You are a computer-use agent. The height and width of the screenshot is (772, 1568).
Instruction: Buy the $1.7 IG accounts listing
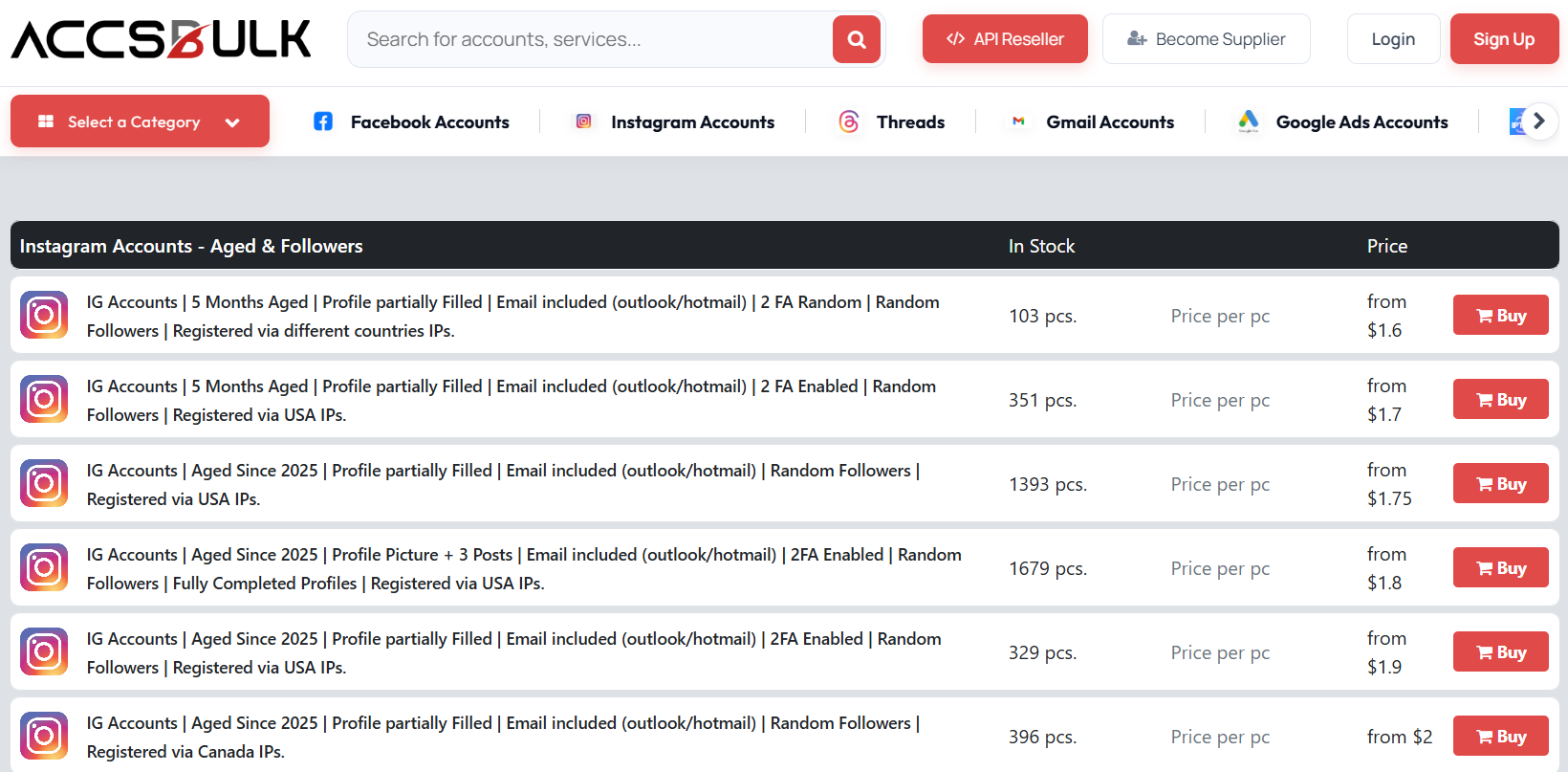point(1501,399)
